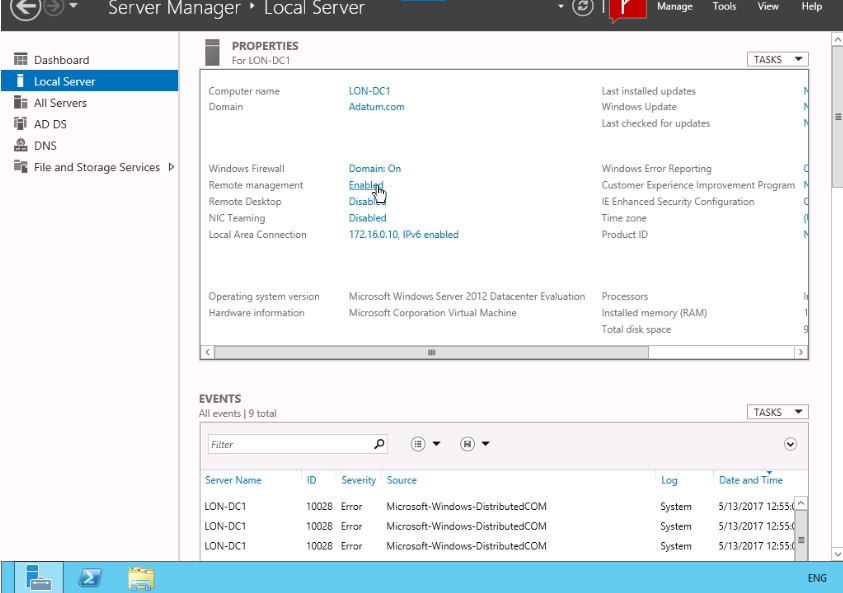The image size is (843, 593).
Task: Select the AD DS role icon
Action: pos(21,124)
